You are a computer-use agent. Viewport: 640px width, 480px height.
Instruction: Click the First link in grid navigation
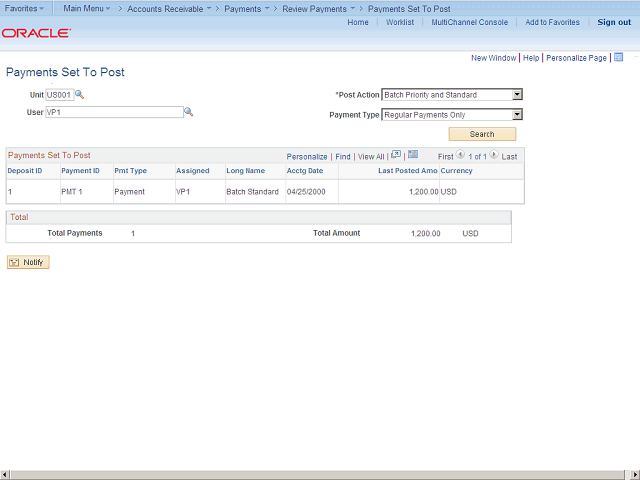pyautogui.click(x=445, y=157)
